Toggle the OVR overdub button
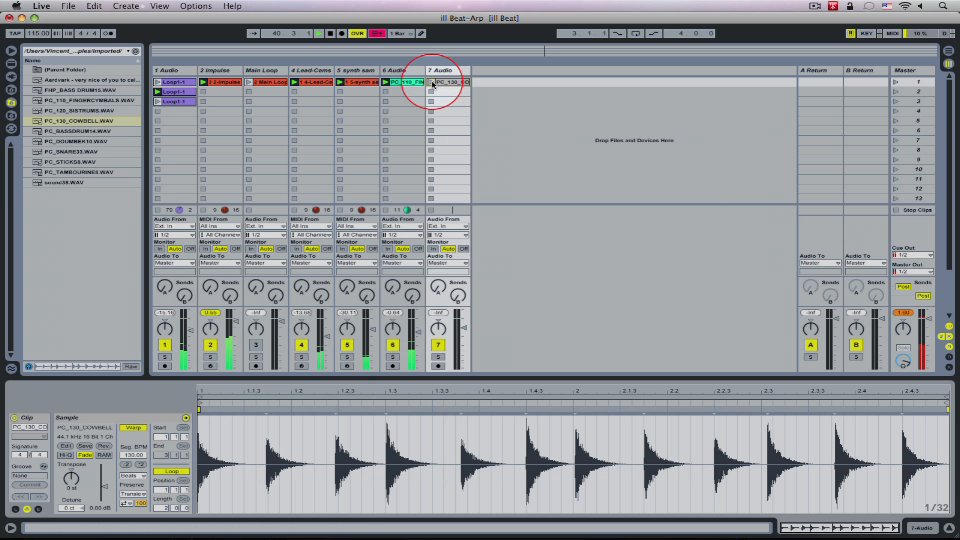 coord(357,33)
